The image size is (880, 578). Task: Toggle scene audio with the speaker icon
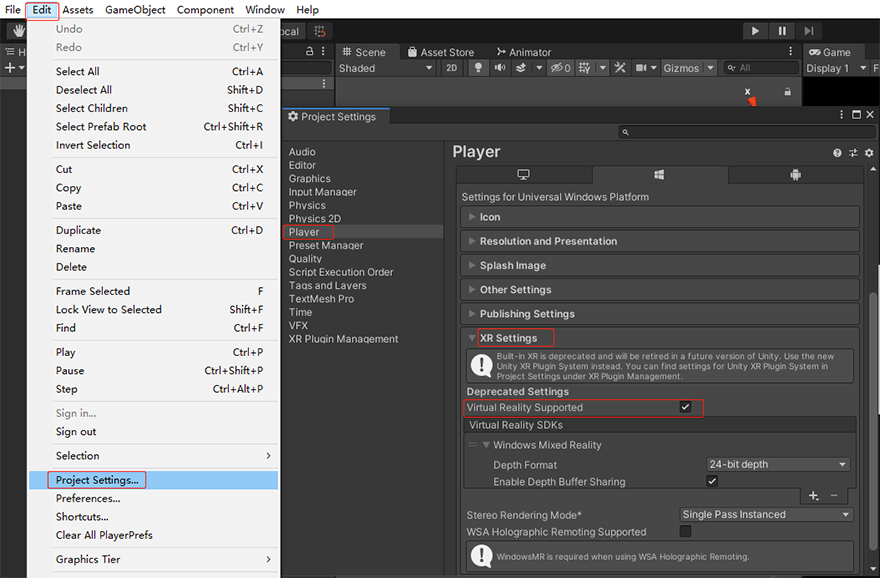pyautogui.click(x=499, y=68)
